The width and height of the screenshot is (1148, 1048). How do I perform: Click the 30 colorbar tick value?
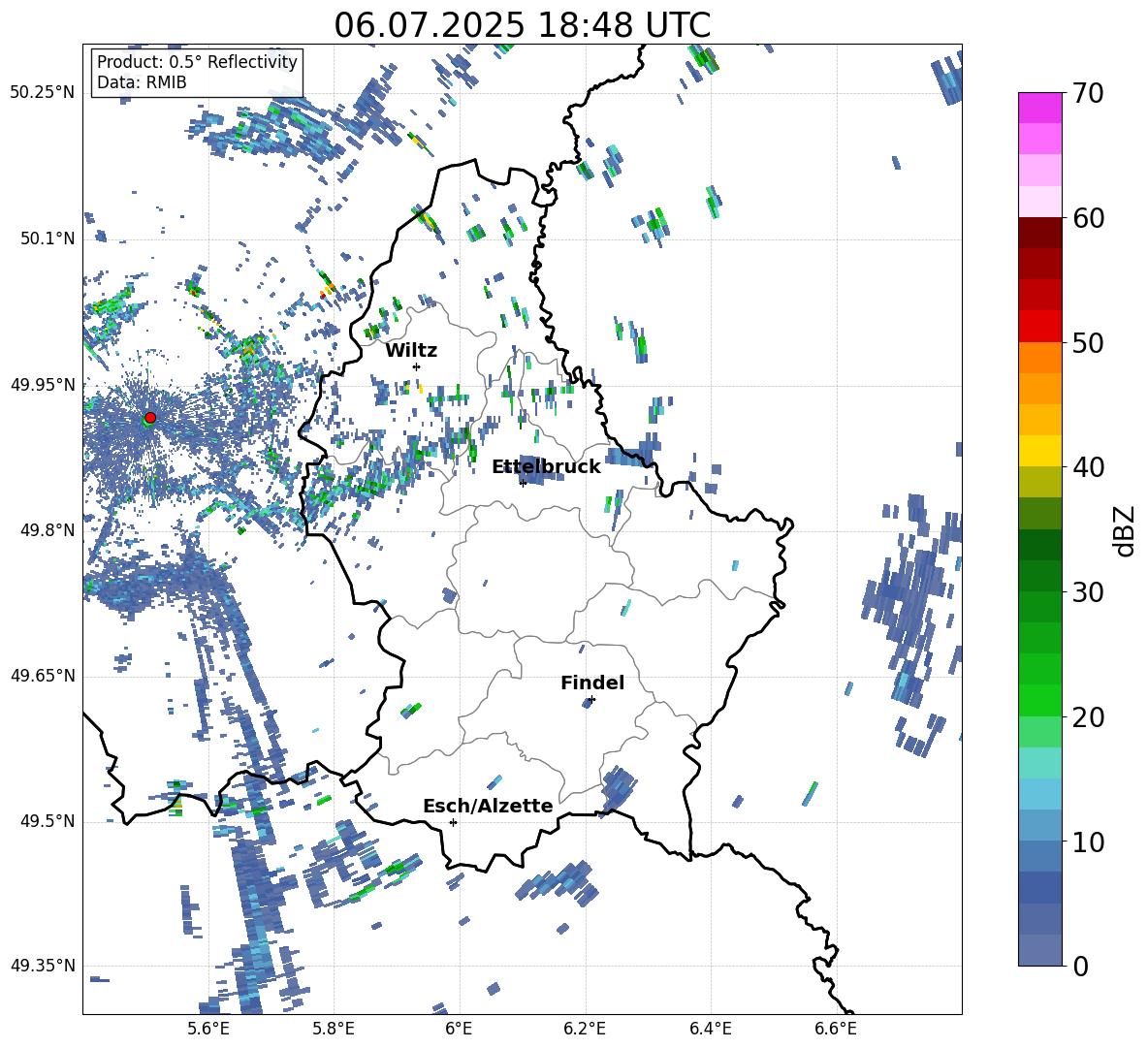(x=1088, y=592)
